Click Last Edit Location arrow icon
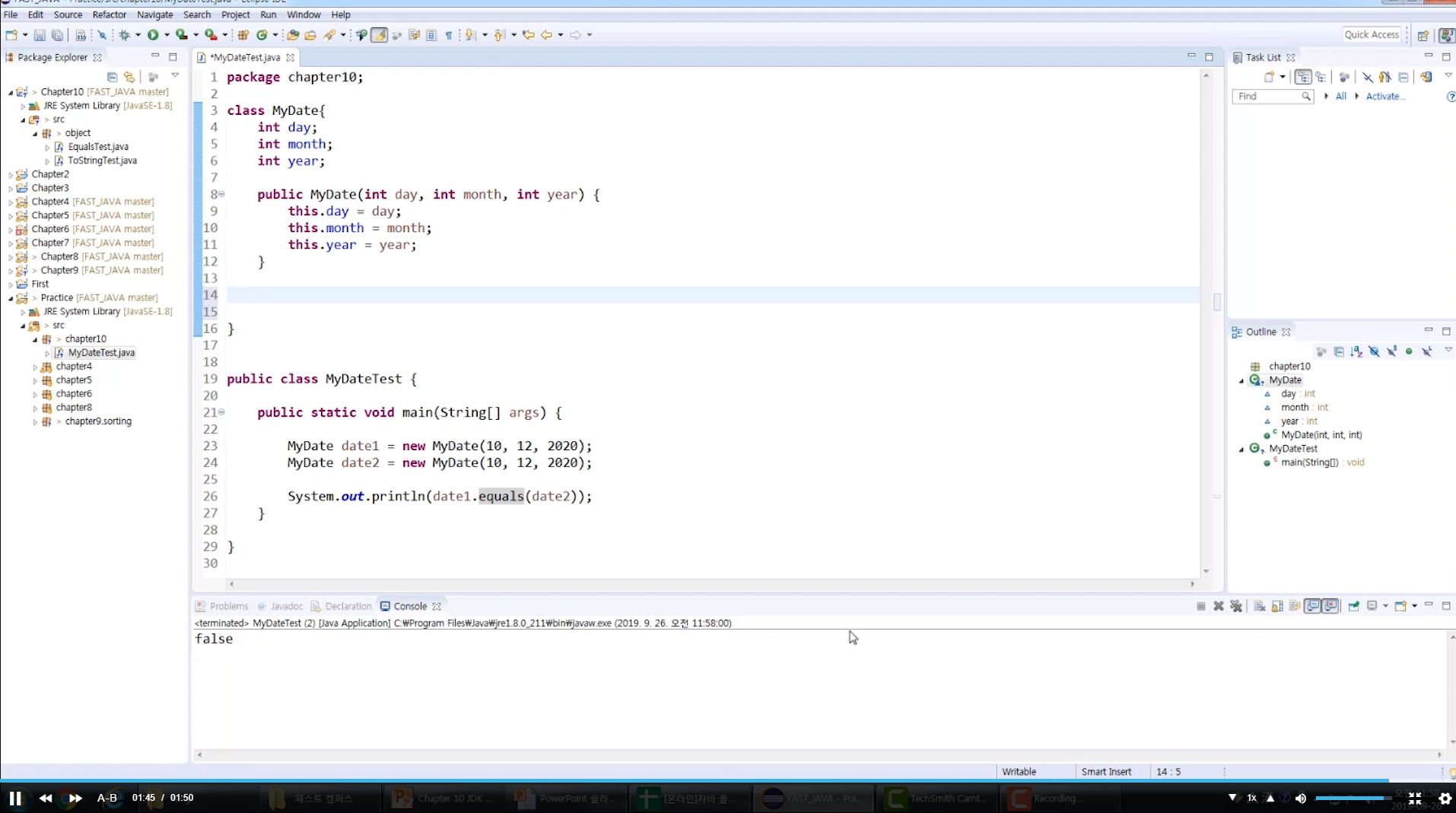 tap(528, 35)
